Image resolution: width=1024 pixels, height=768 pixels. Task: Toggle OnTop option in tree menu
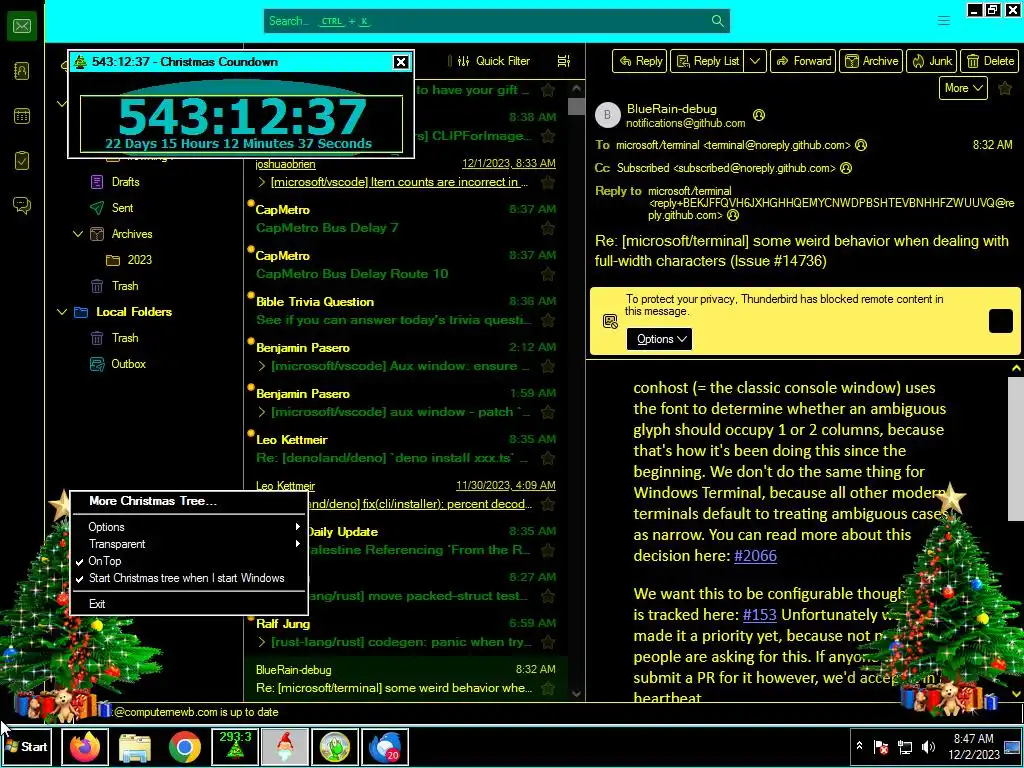click(188, 561)
